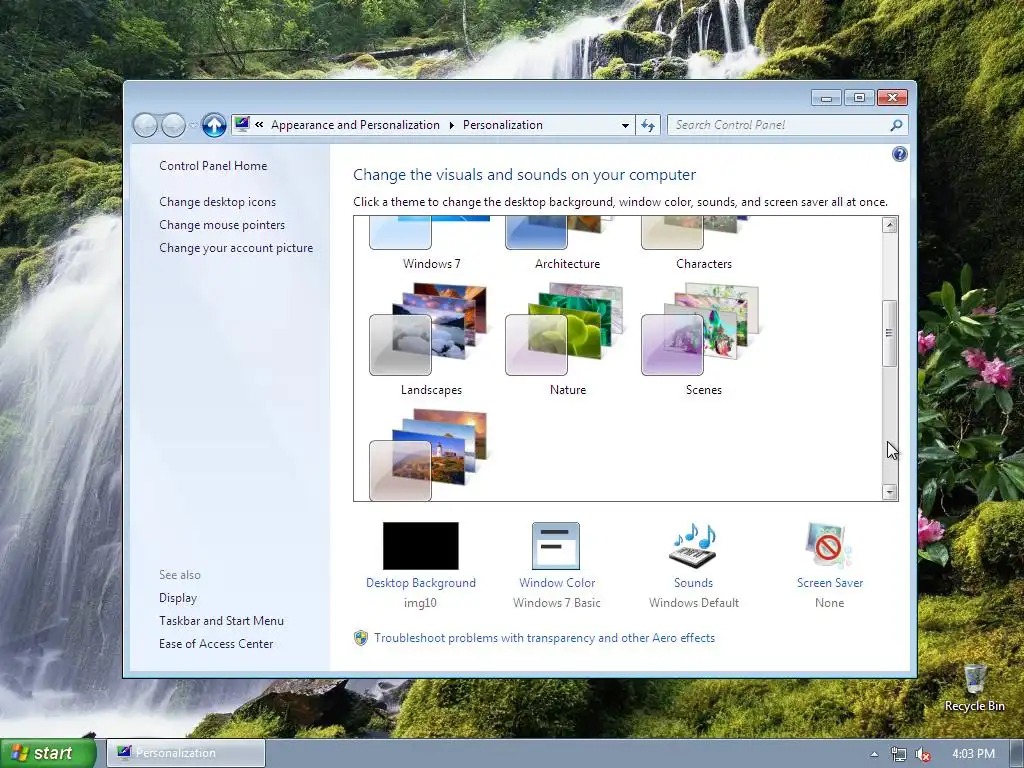This screenshot has width=1024, height=768.
Task: Open the recent pages dropdown arrow
Action: point(193,125)
